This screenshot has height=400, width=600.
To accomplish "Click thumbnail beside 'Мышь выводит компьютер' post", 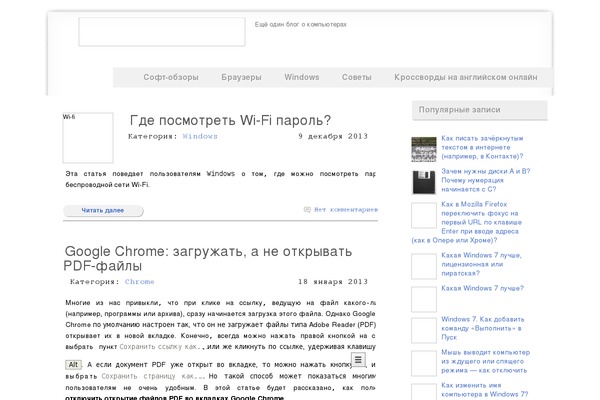I will click(424, 363).
